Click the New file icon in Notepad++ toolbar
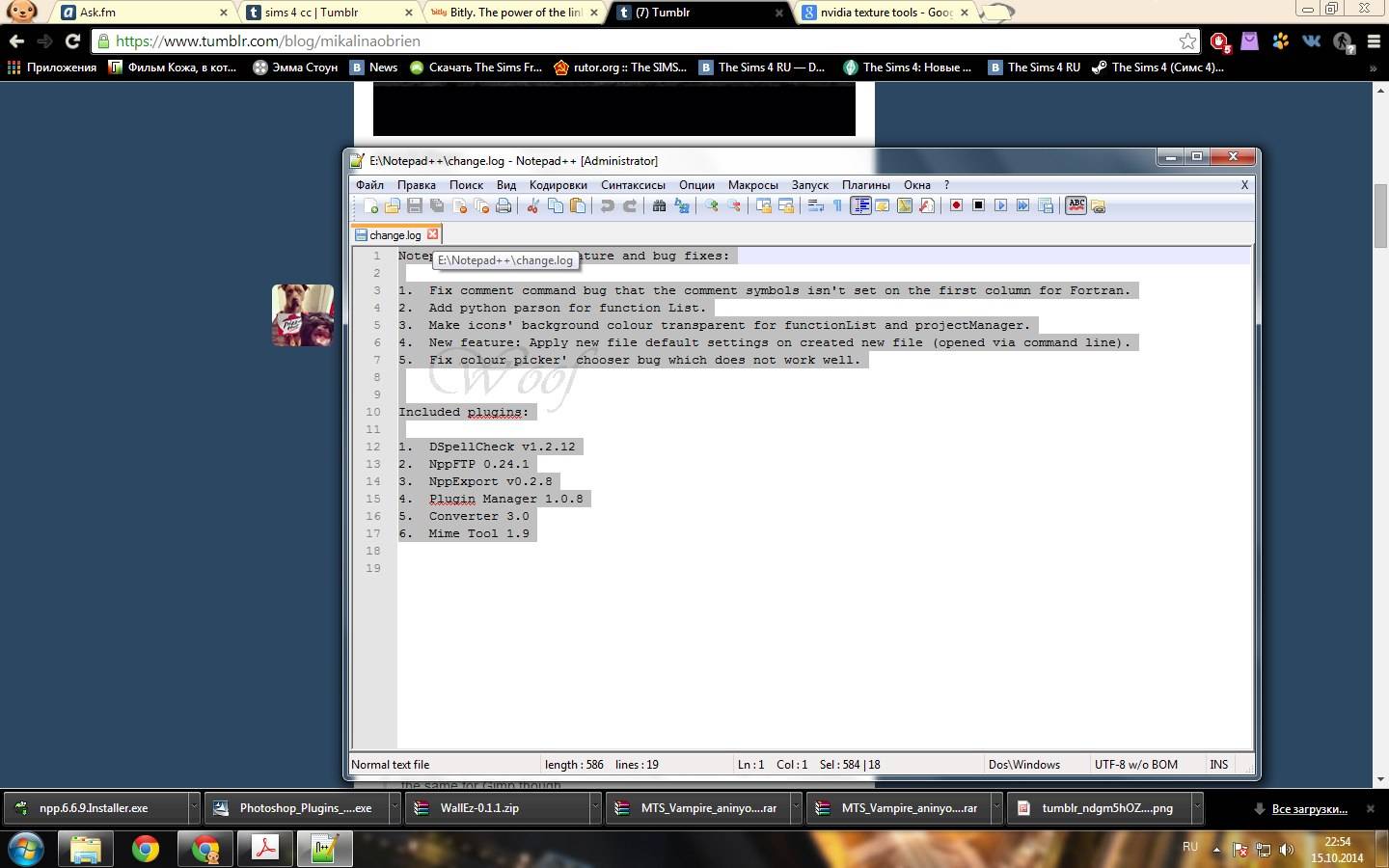The height and width of the screenshot is (868, 1389). pos(370,205)
